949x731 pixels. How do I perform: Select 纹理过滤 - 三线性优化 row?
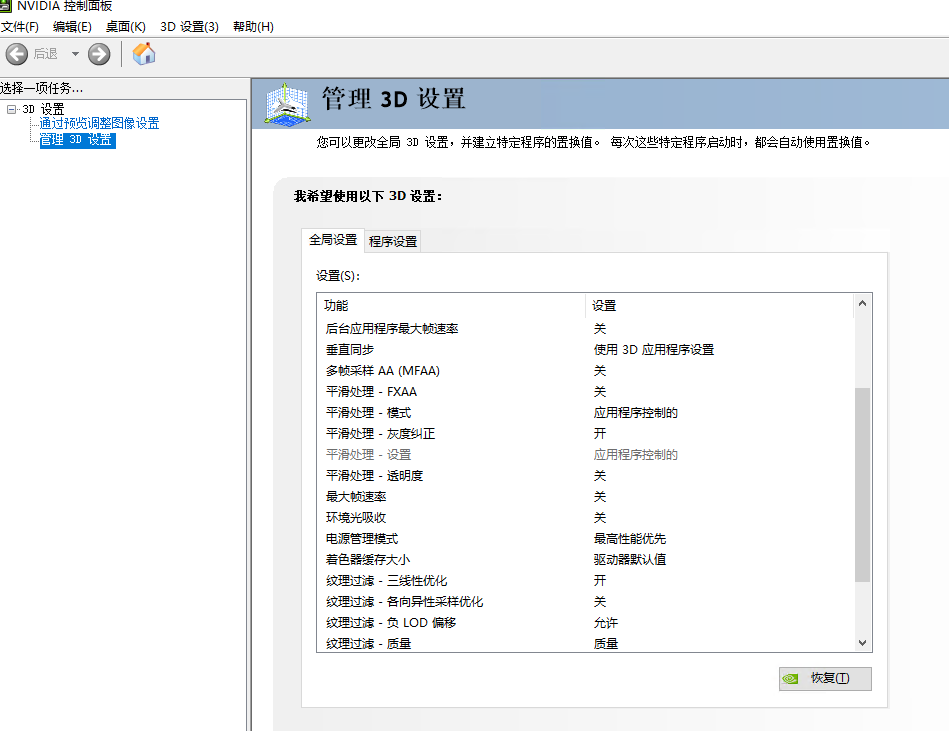(x=585, y=581)
